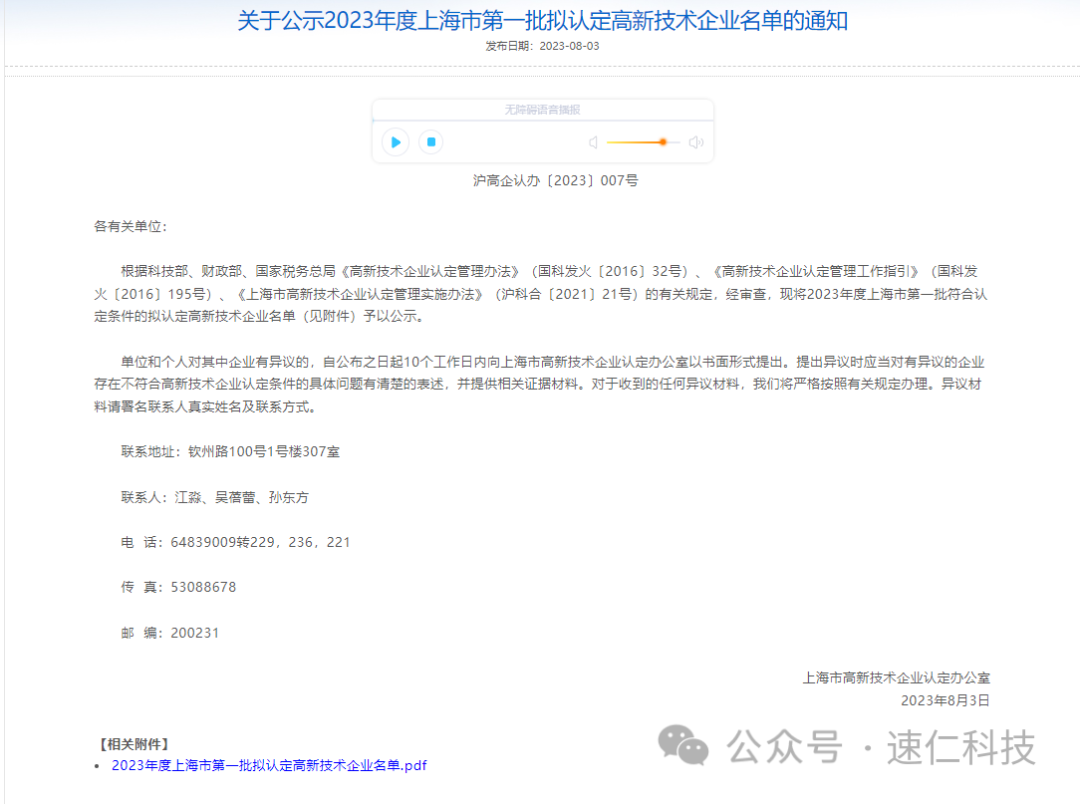This screenshot has width=1080, height=804.
Task: Select the 无障碍语音播报 panel title
Action: pyautogui.click(x=543, y=109)
